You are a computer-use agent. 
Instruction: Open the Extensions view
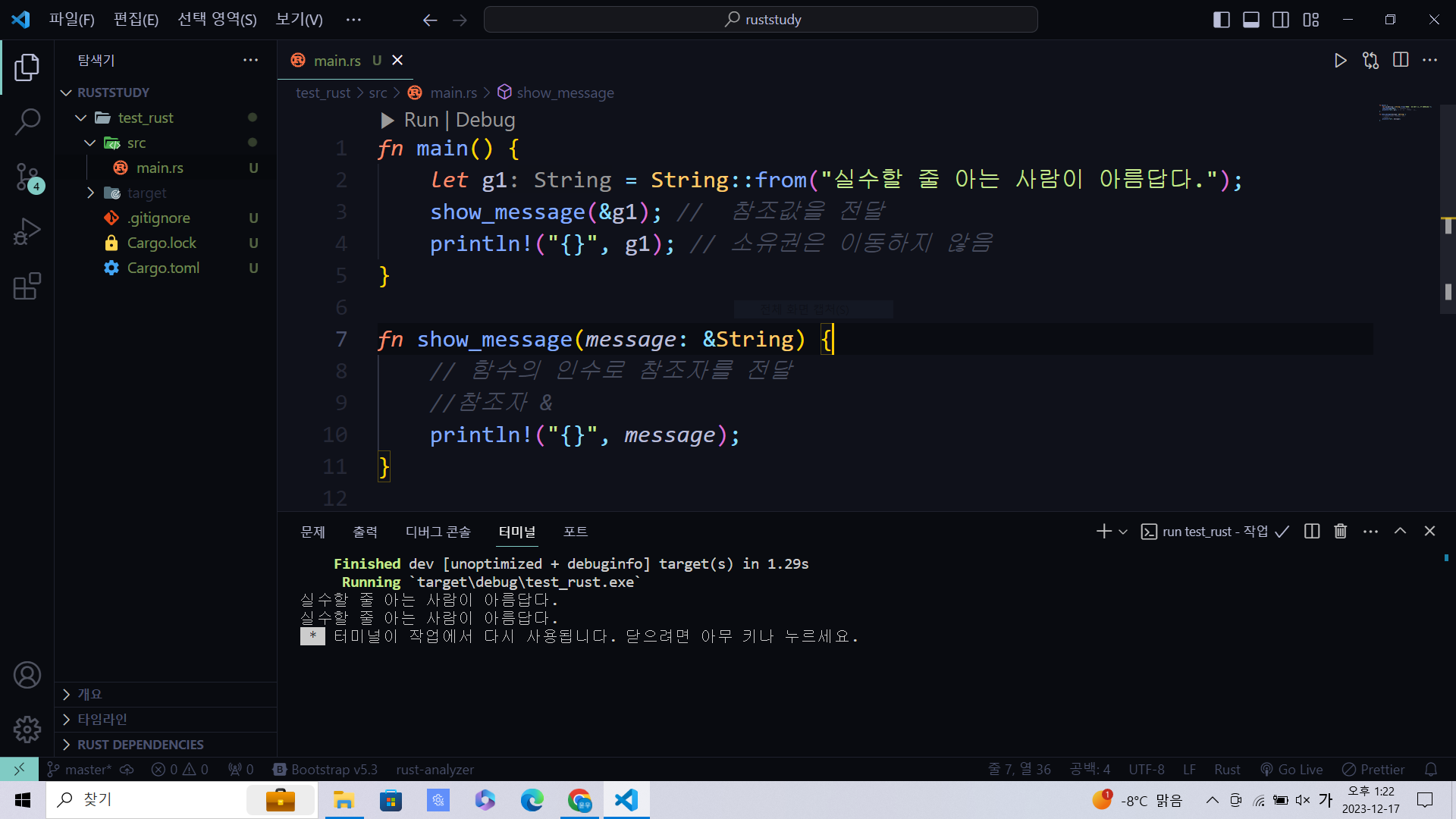(x=27, y=286)
